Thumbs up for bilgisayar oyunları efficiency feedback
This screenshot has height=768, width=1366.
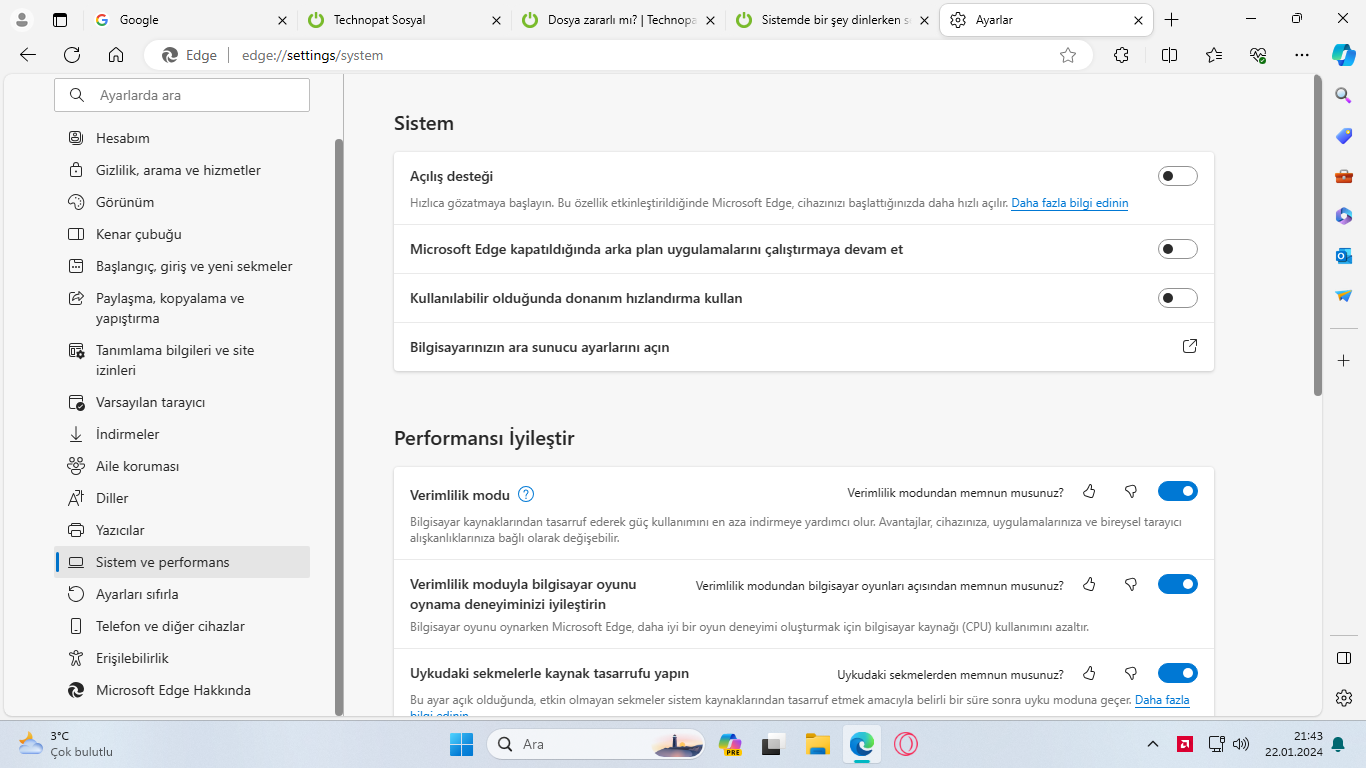click(x=1089, y=585)
